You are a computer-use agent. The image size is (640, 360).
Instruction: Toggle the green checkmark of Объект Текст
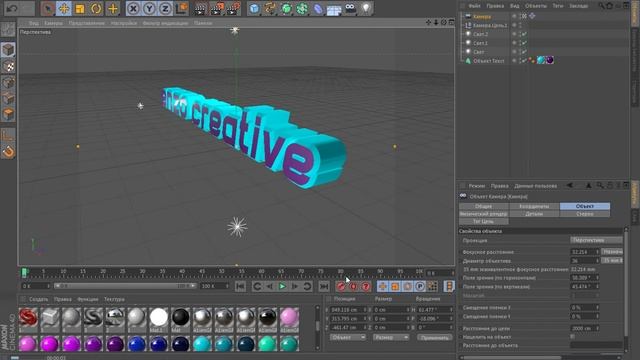524,61
